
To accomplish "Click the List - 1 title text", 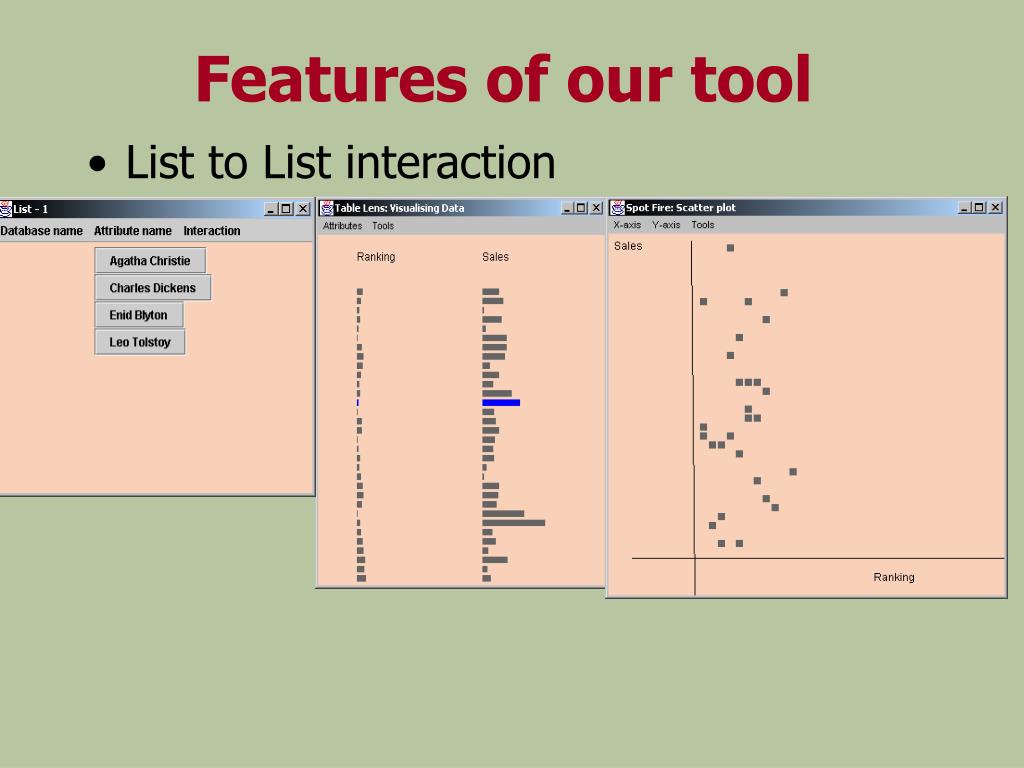I will tap(31, 210).
